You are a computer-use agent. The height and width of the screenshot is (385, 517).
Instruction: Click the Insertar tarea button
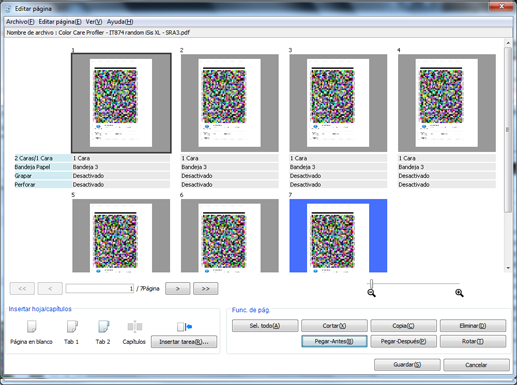pyautogui.click(x=184, y=342)
